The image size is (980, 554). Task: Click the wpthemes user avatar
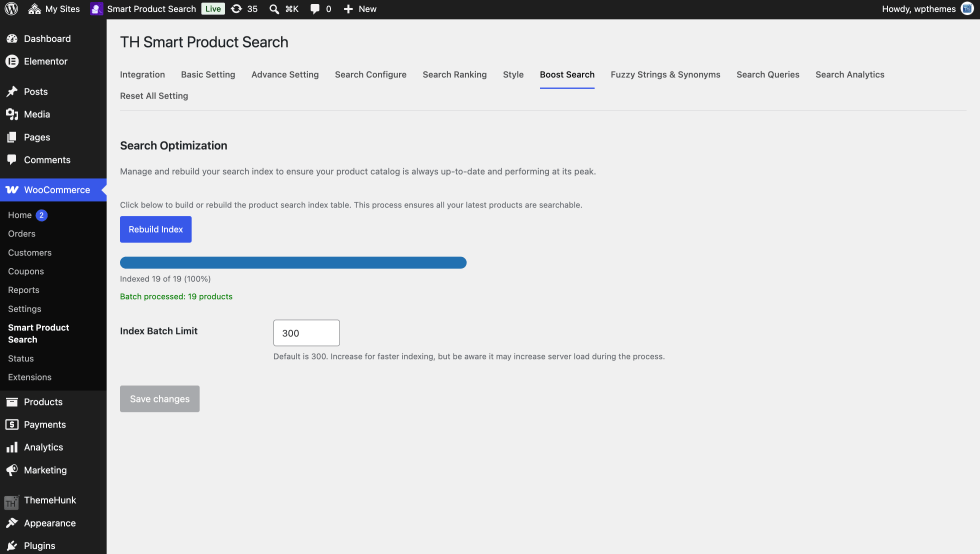tap(967, 9)
